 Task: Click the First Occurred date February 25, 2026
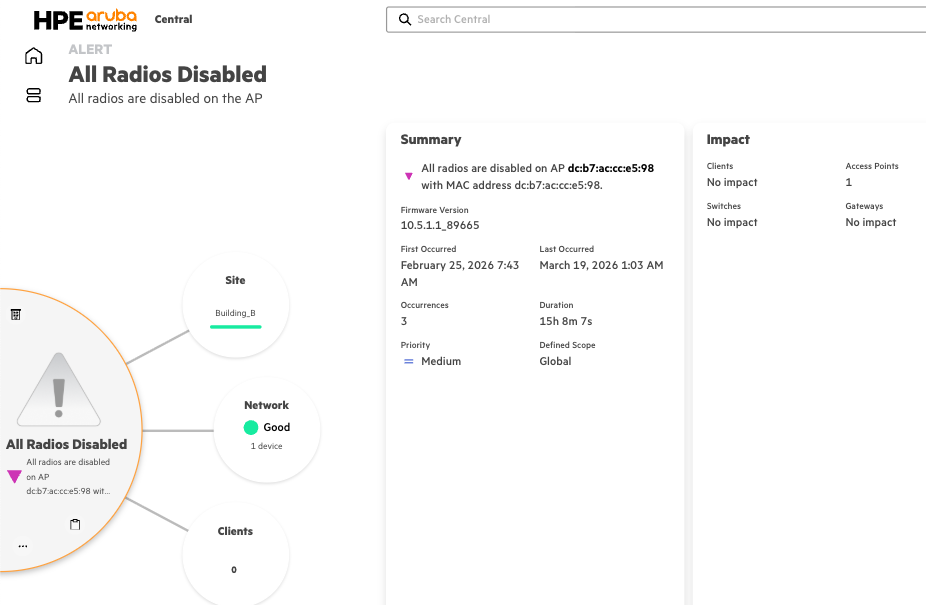[460, 274]
